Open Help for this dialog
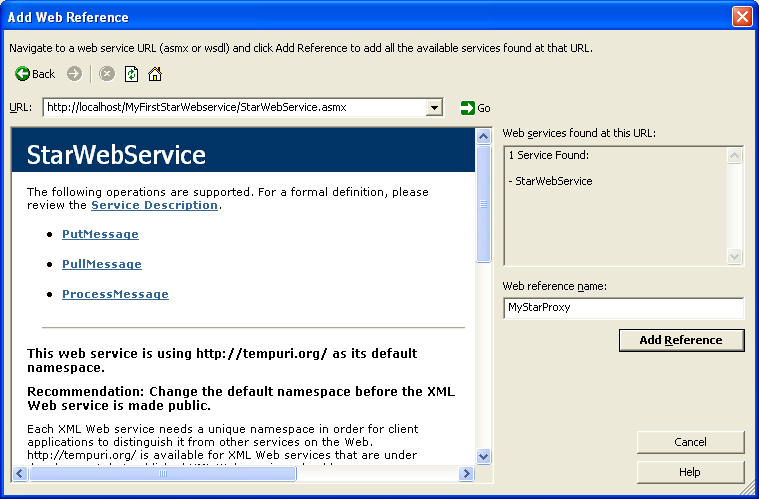 (x=690, y=472)
